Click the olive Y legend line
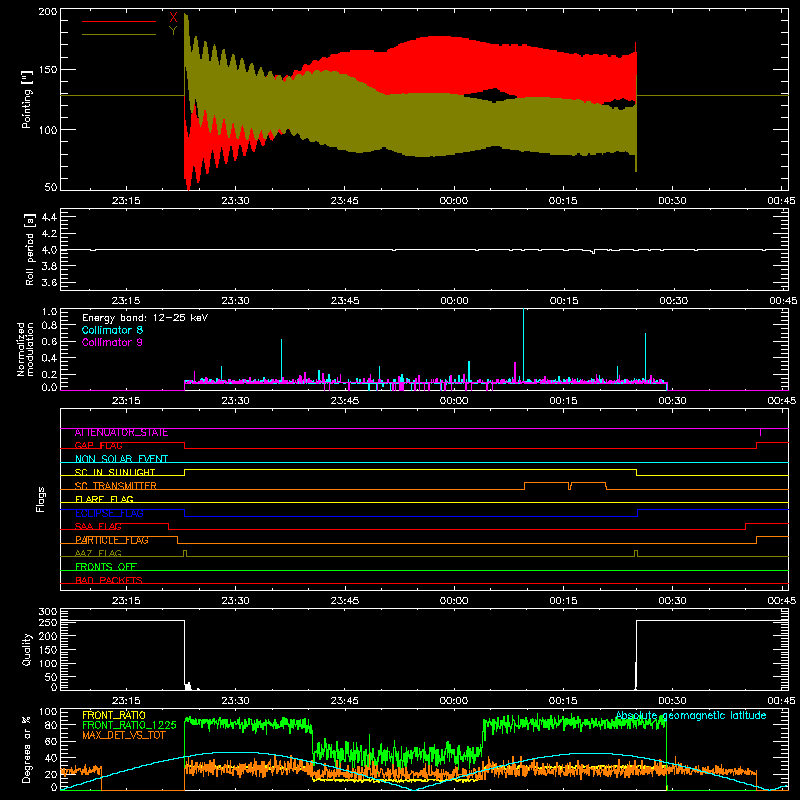The image size is (800, 800). click(x=119, y=34)
